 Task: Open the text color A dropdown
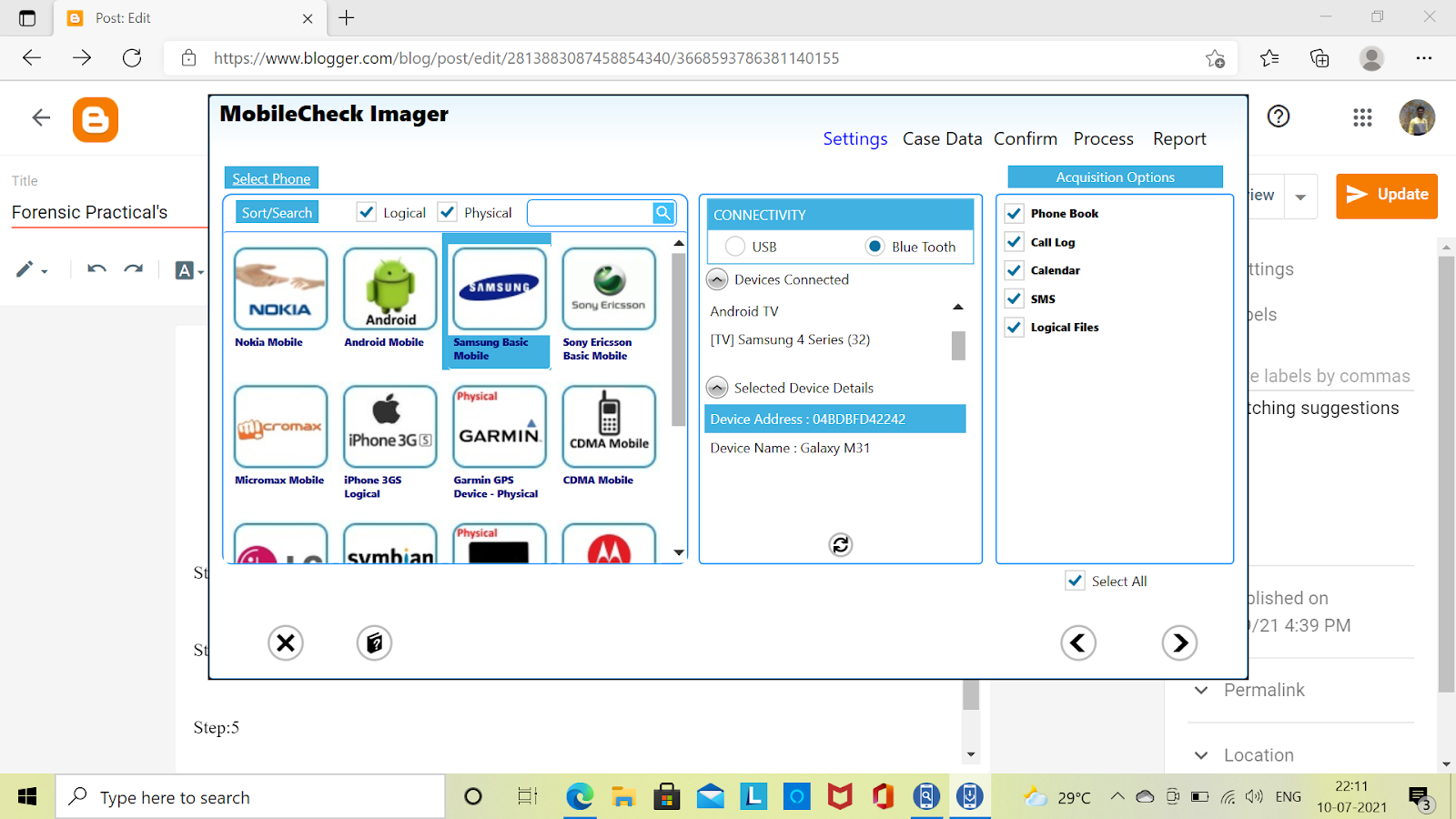pyautogui.click(x=189, y=270)
